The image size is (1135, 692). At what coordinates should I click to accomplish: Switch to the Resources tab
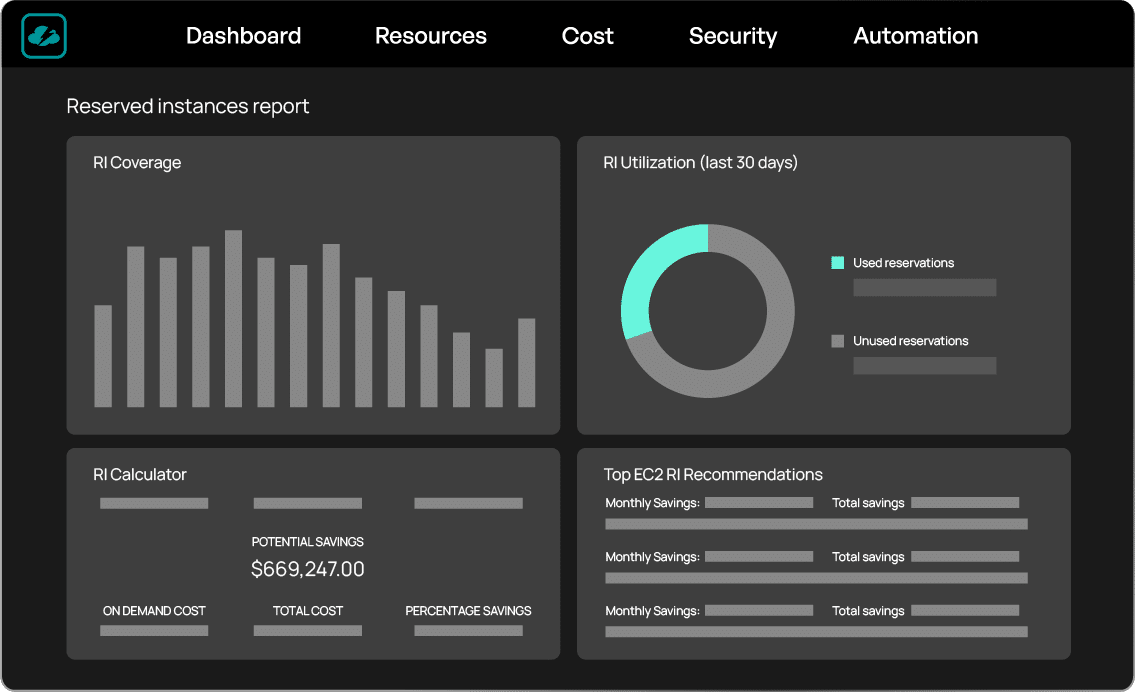431,35
